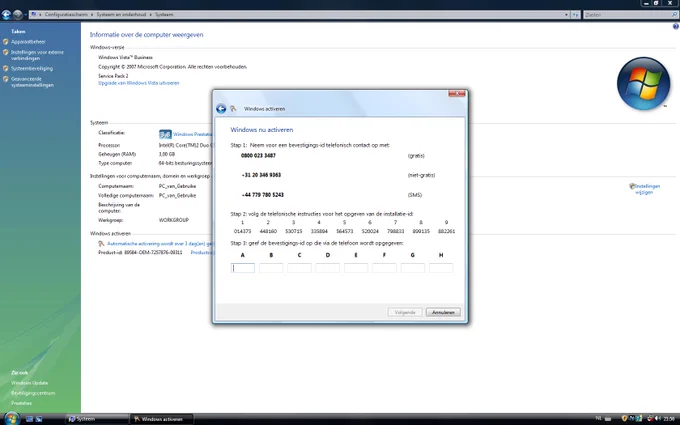The height and width of the screenshot is (425, 680).
Task: Click the search magnifier icon
Action: tap(674, 15)
